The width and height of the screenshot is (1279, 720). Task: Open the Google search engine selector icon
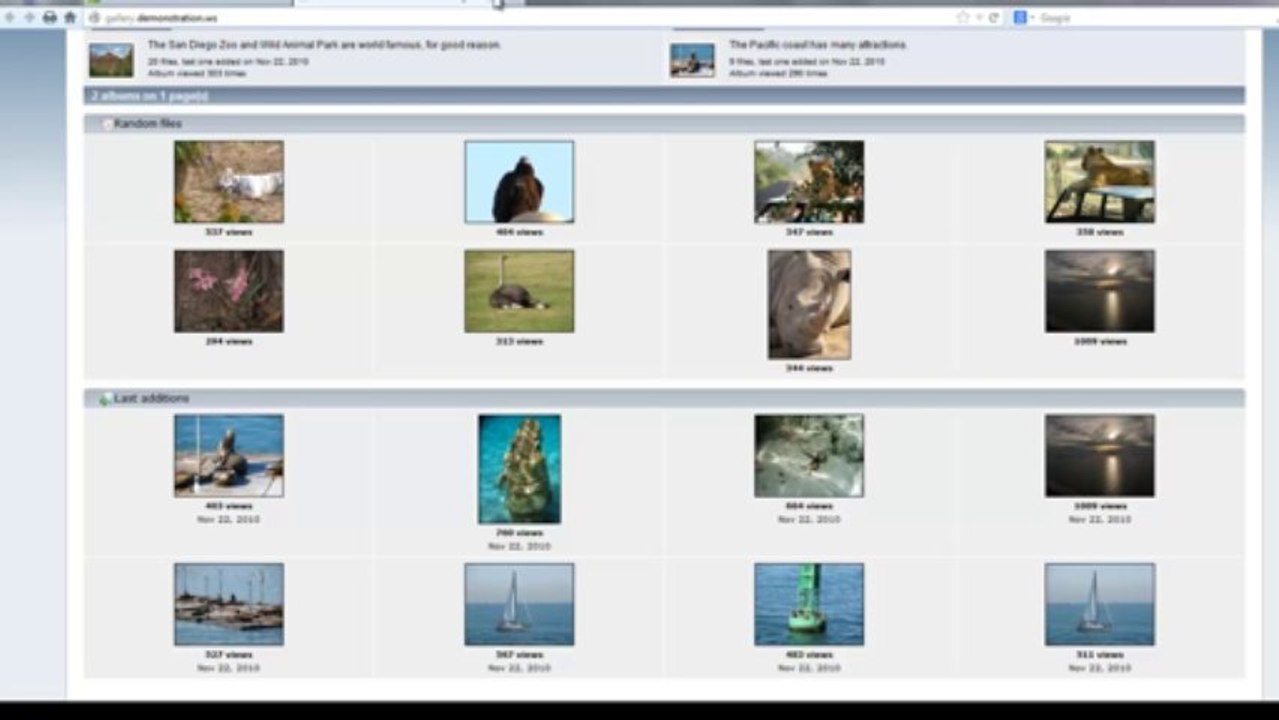tap(1021, 17)
